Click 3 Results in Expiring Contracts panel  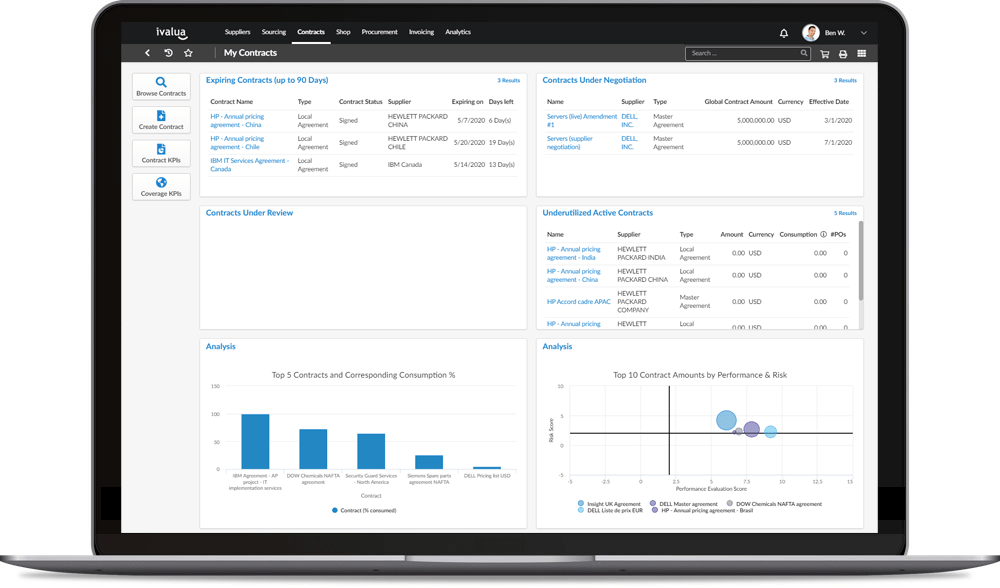(x=508, y=80)
